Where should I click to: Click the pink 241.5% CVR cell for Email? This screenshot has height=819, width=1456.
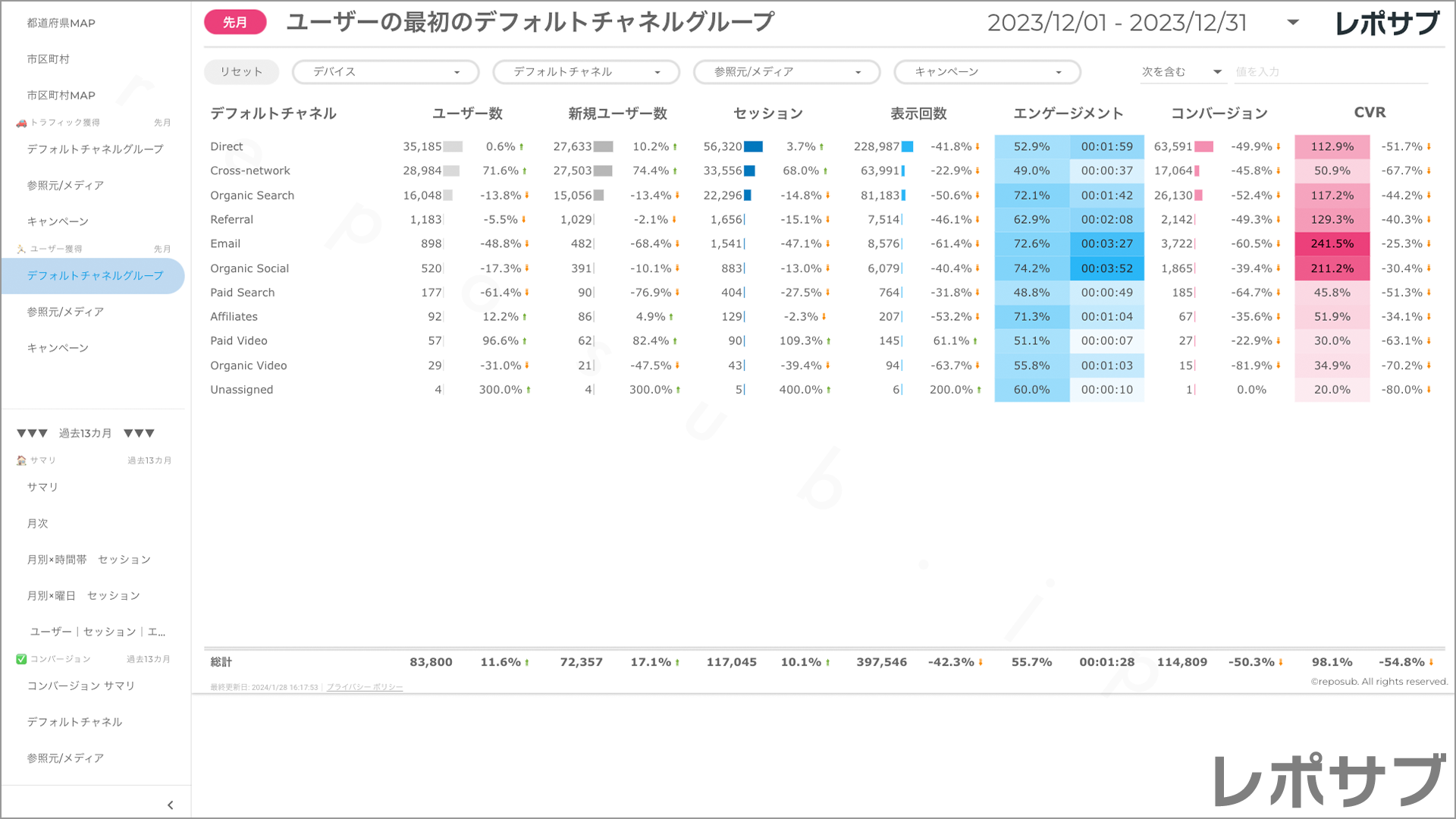coord(1332,244)
